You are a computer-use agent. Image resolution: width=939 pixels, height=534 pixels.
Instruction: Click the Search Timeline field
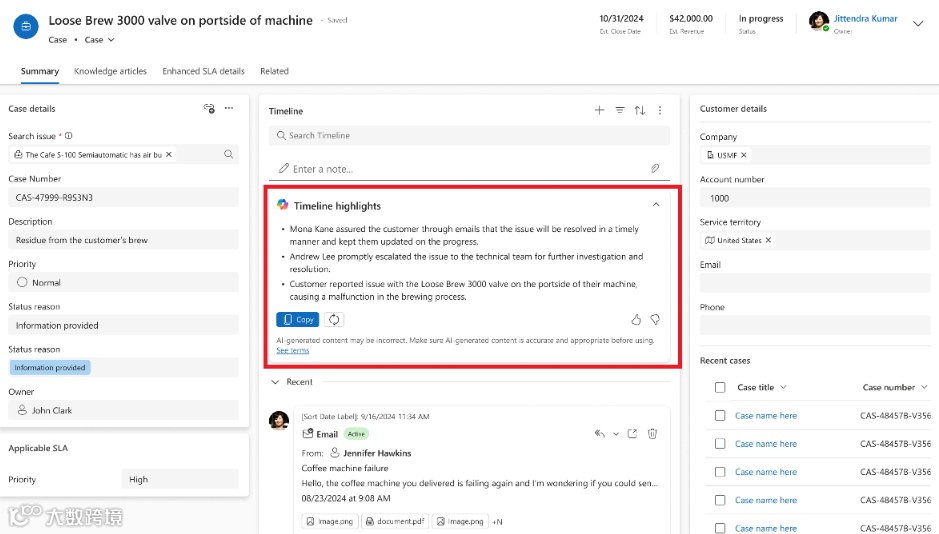pyautogui.click(x=469, y=135)
